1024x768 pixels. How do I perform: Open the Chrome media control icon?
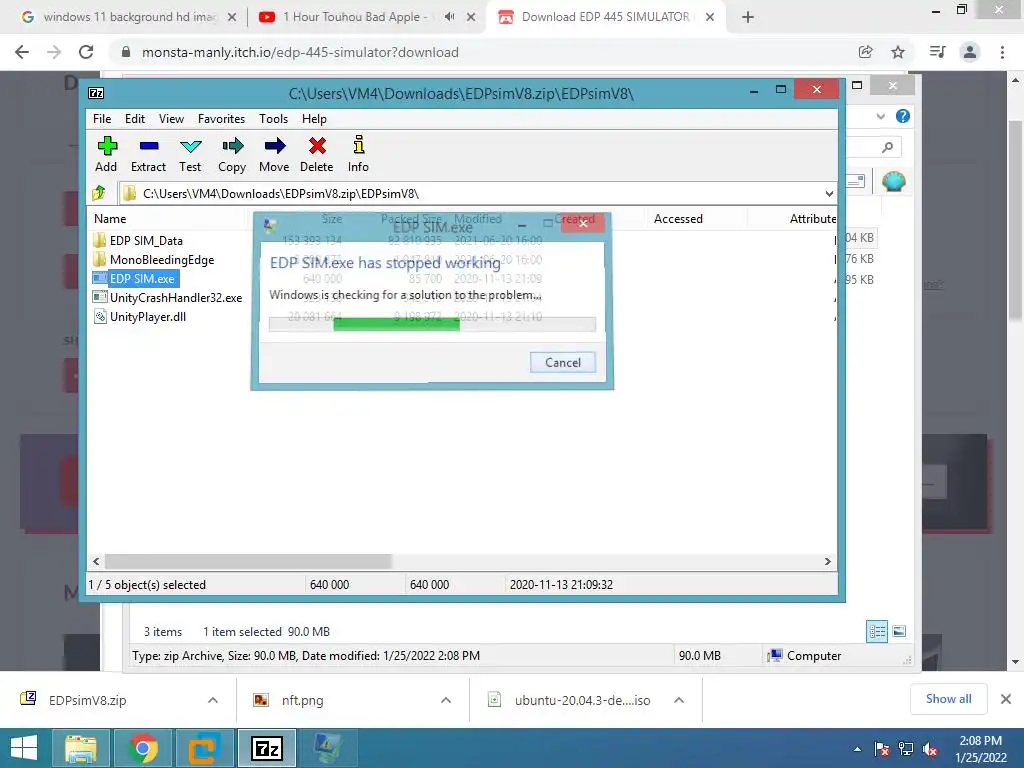937,52
